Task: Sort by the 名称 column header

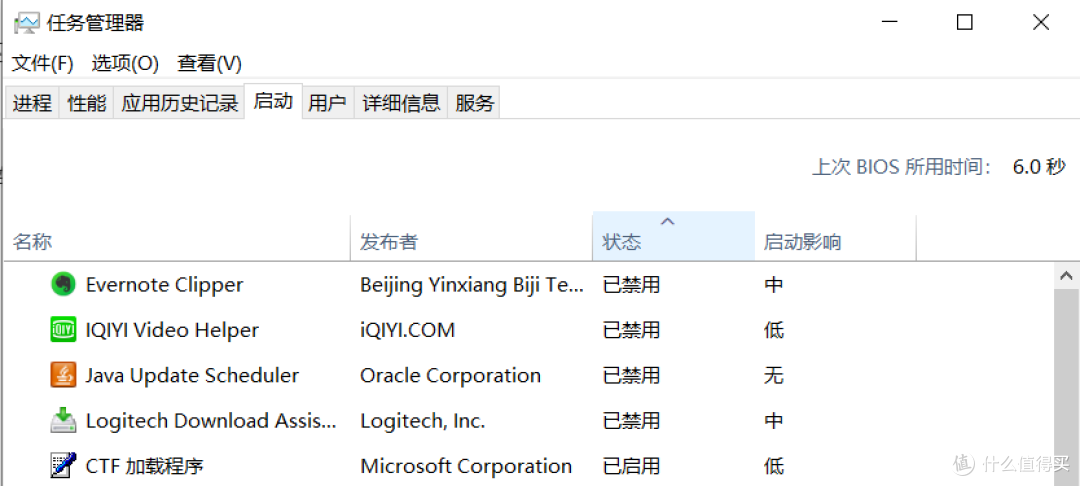Action: click(x=178, y=237)
